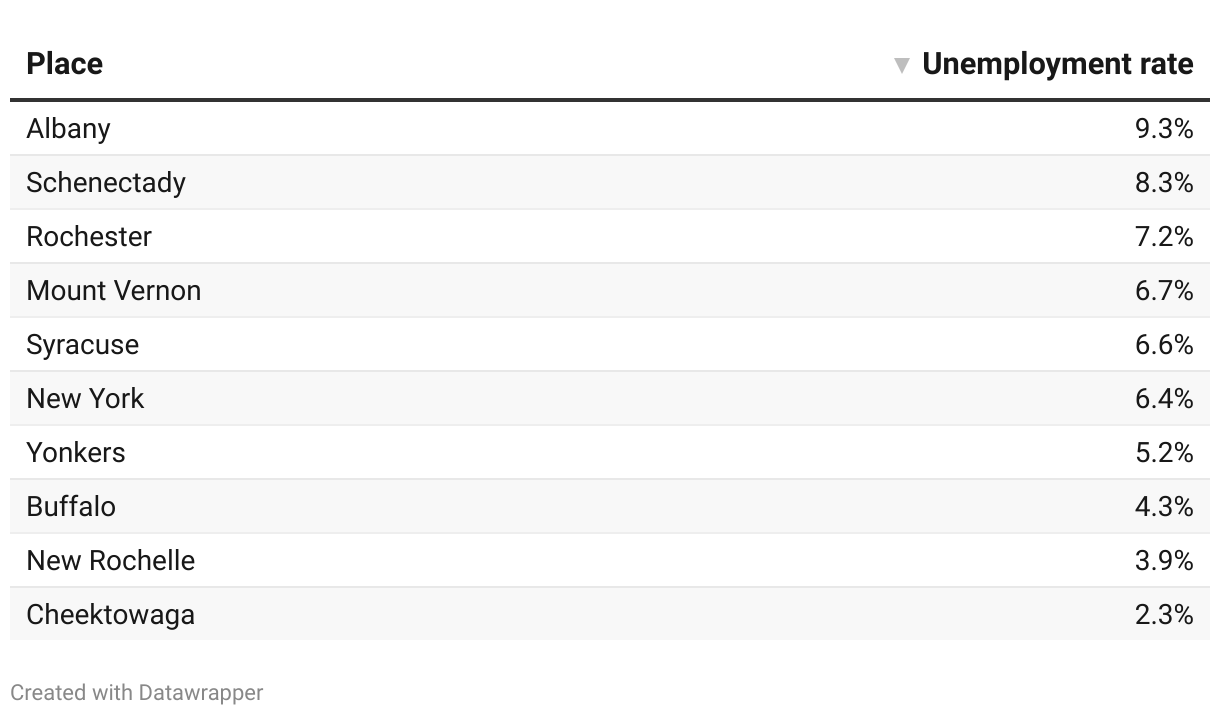Click Albany's 9.3% unemployment value
This screenshot has width=1220, height=716.
click(1164, 129)
